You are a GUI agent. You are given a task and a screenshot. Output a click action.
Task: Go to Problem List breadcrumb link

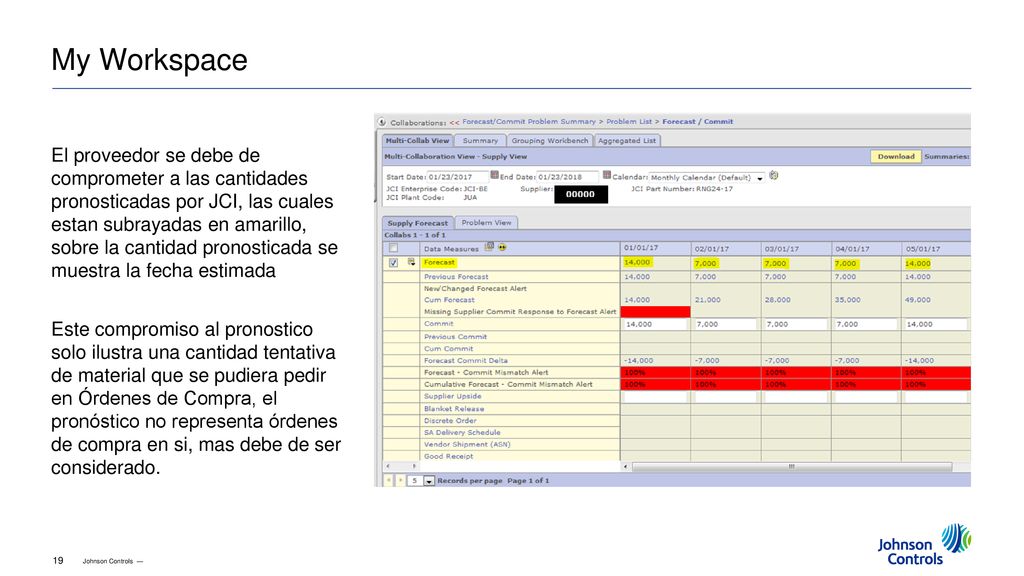point(629,121)
